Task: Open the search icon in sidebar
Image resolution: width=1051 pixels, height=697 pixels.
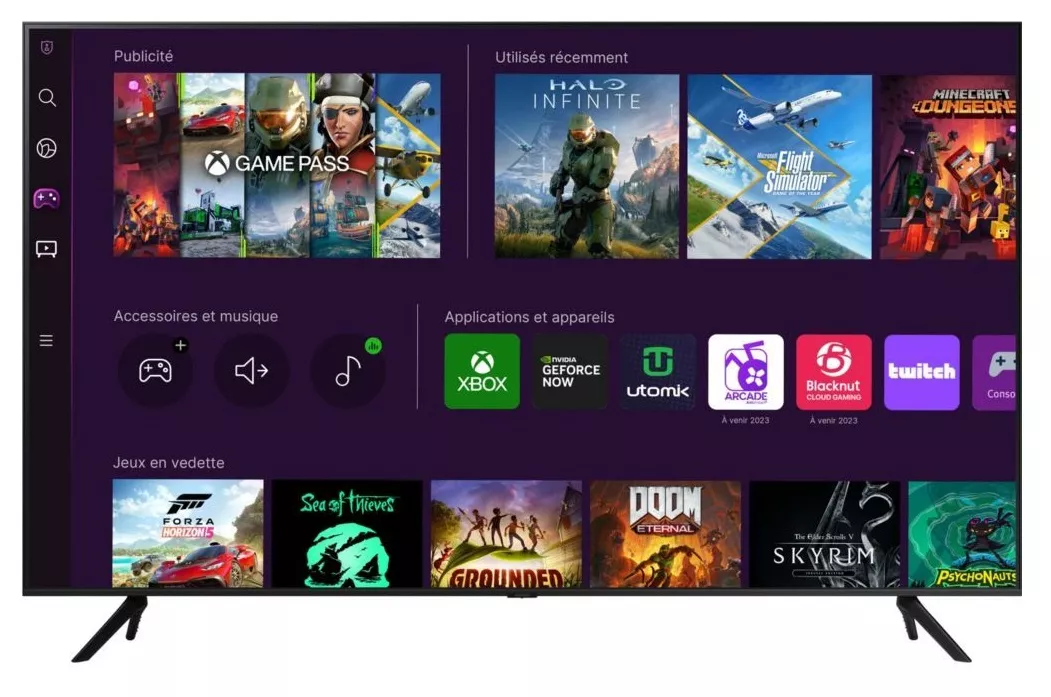Action: (x=47, y=98)
